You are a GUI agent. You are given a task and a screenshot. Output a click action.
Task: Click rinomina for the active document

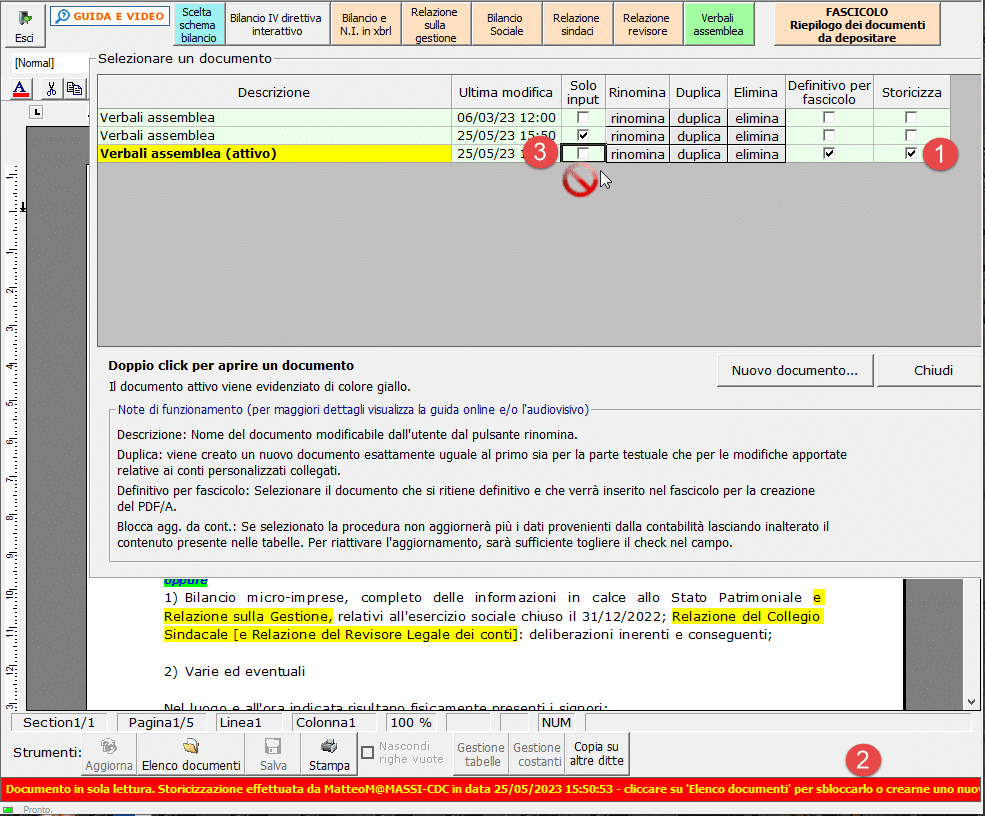coord(637,154)
